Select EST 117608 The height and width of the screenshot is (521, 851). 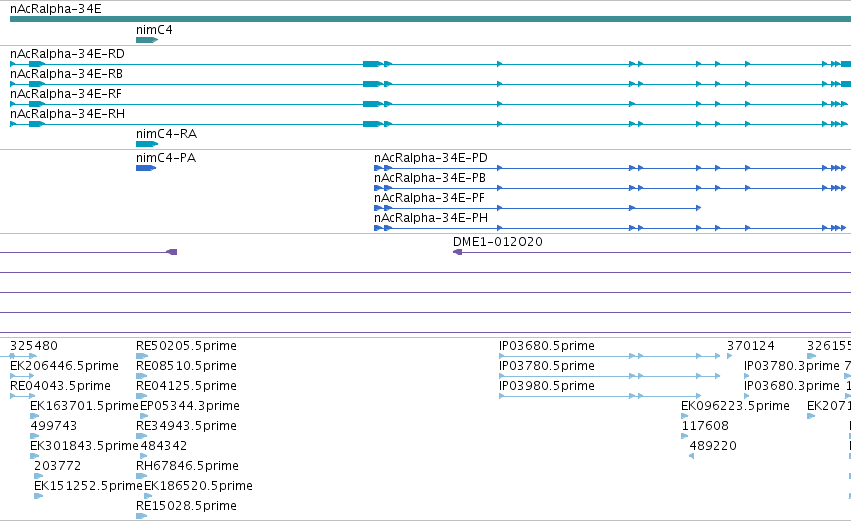point(705,426)
